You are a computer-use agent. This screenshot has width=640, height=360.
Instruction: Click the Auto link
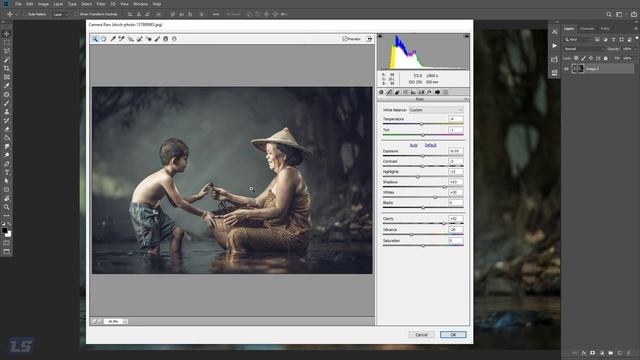(413, 145)
